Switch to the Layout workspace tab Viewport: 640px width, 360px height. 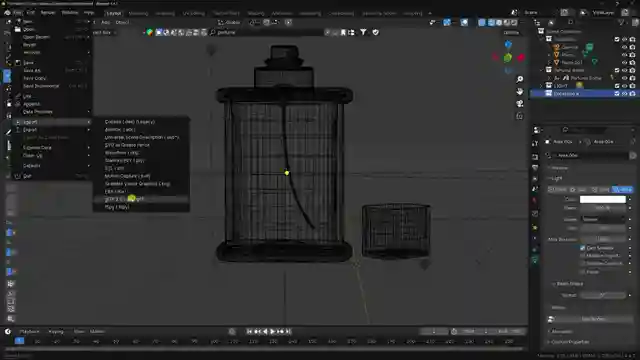tap(113, 13)
